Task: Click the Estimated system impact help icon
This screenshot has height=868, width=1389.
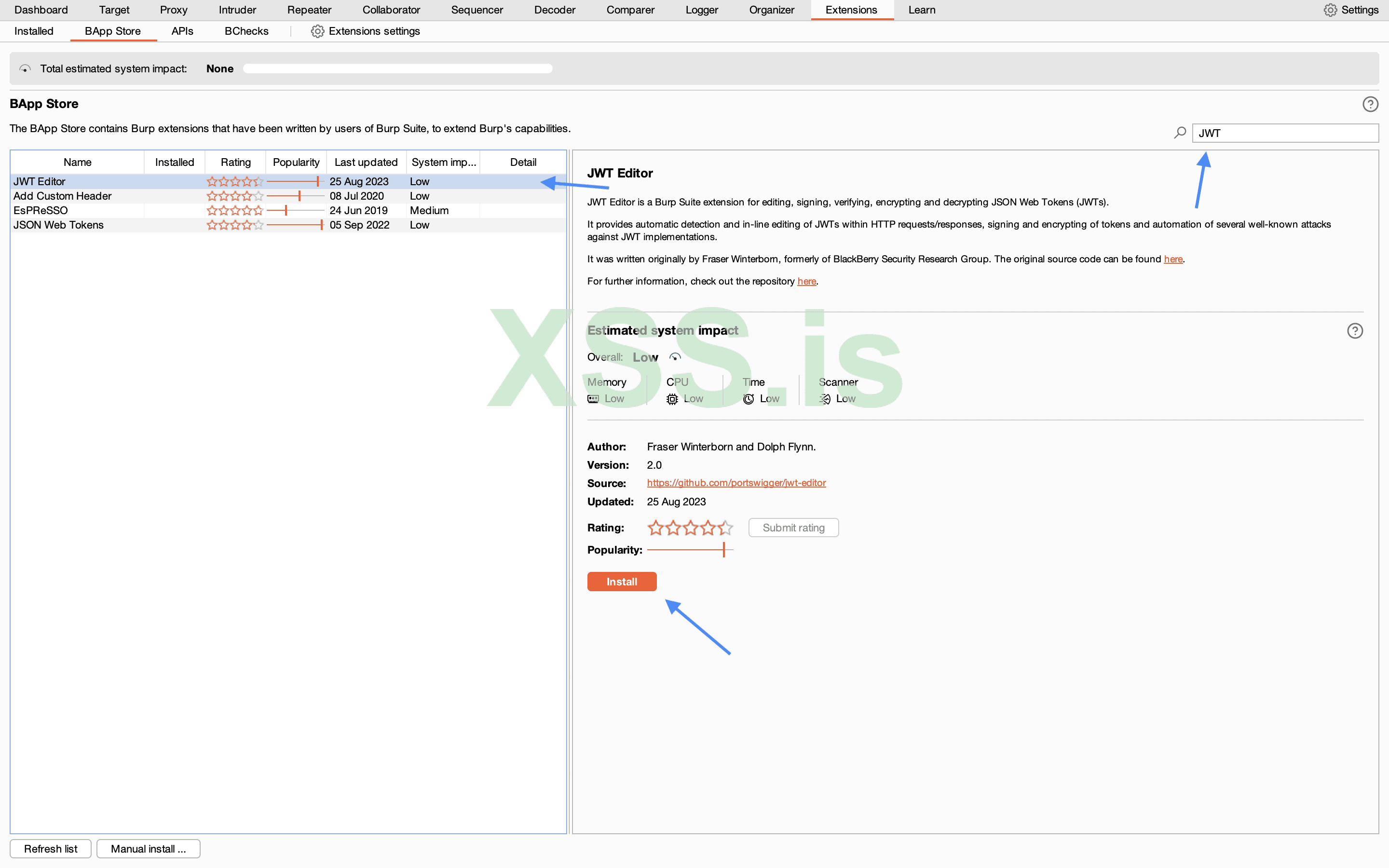Action: [1355, 331]
